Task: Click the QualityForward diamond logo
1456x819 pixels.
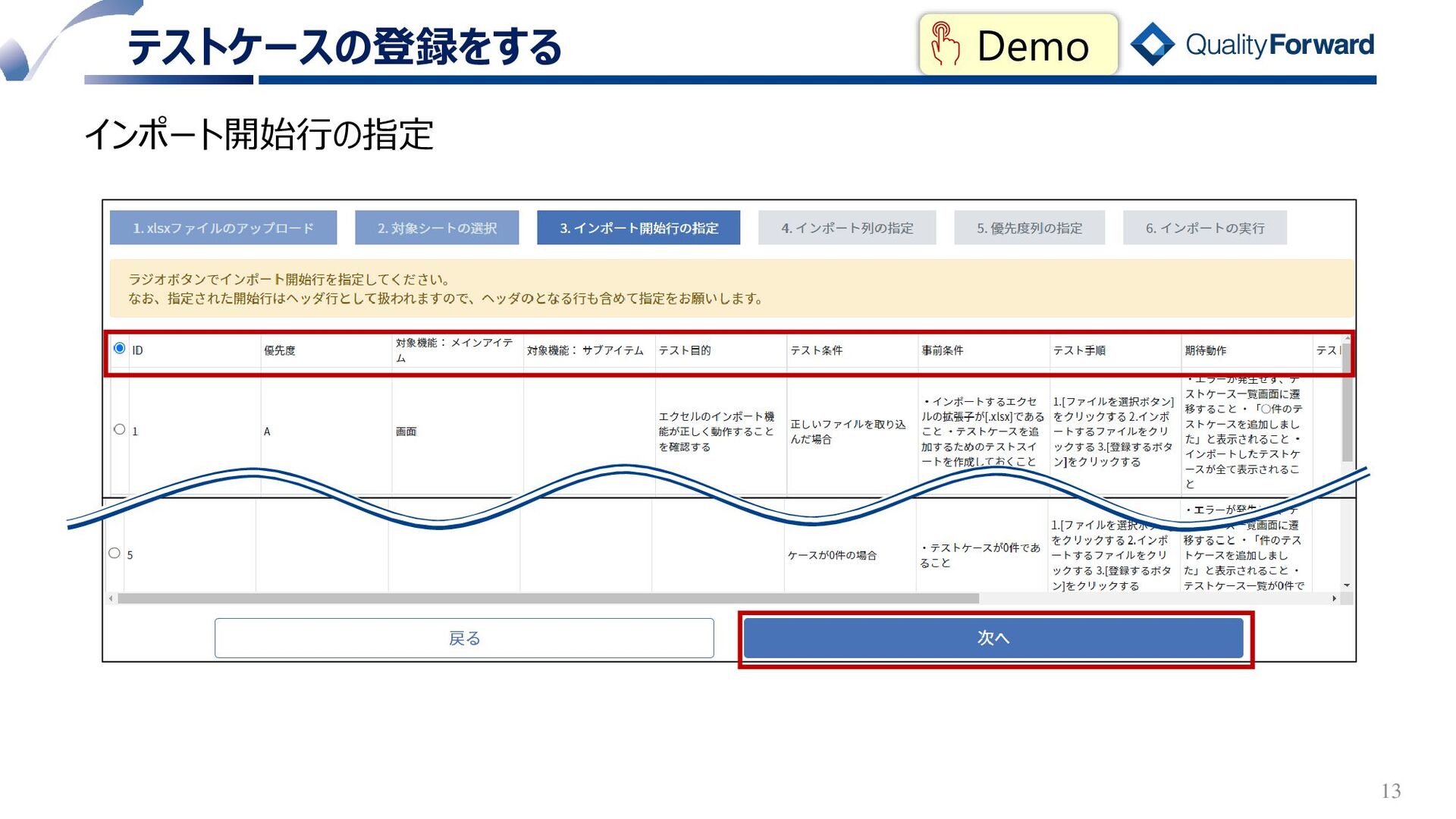Action: pos(1152,44)
